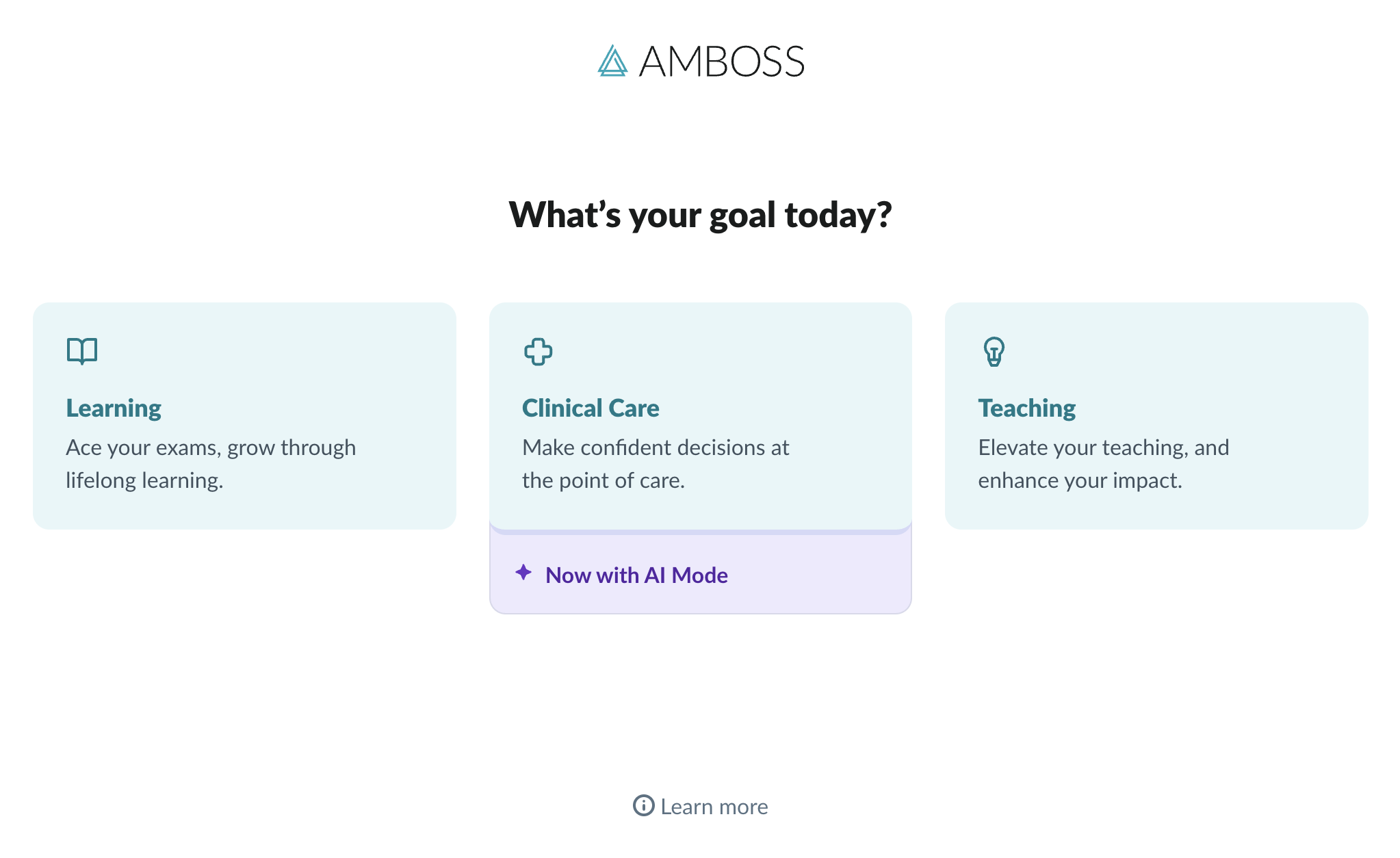The height and width of the screenshot is (858, 1400).
Task: Click the purple sparkle AI icon
Action: coord(523,572)
